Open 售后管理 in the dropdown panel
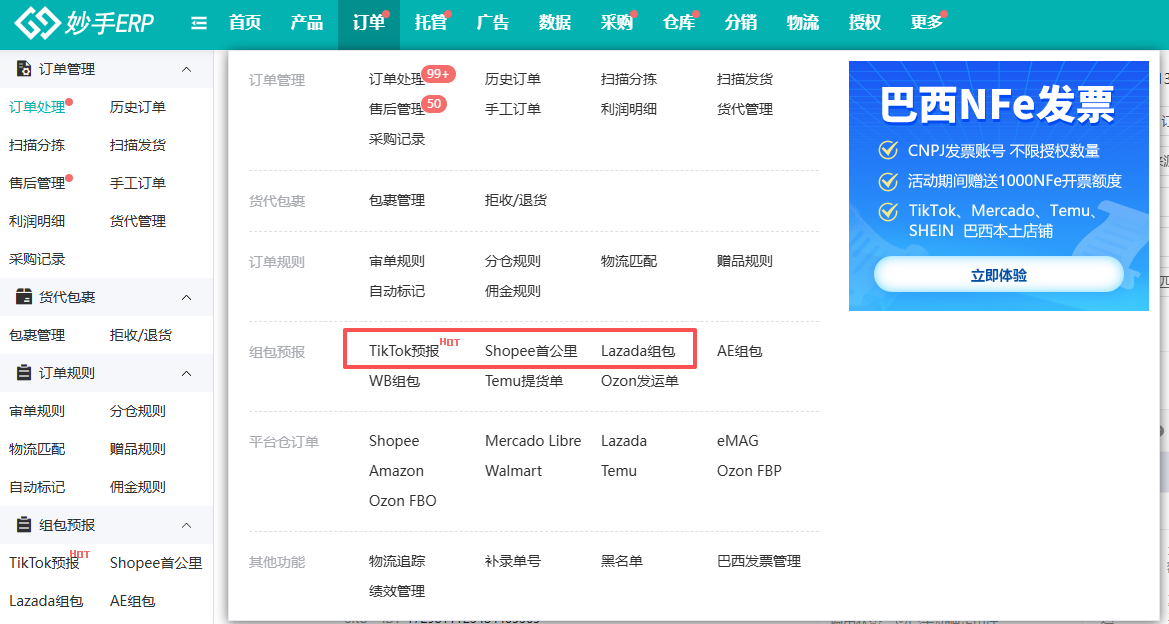The image size is (1169, 624). pos(397,110)
